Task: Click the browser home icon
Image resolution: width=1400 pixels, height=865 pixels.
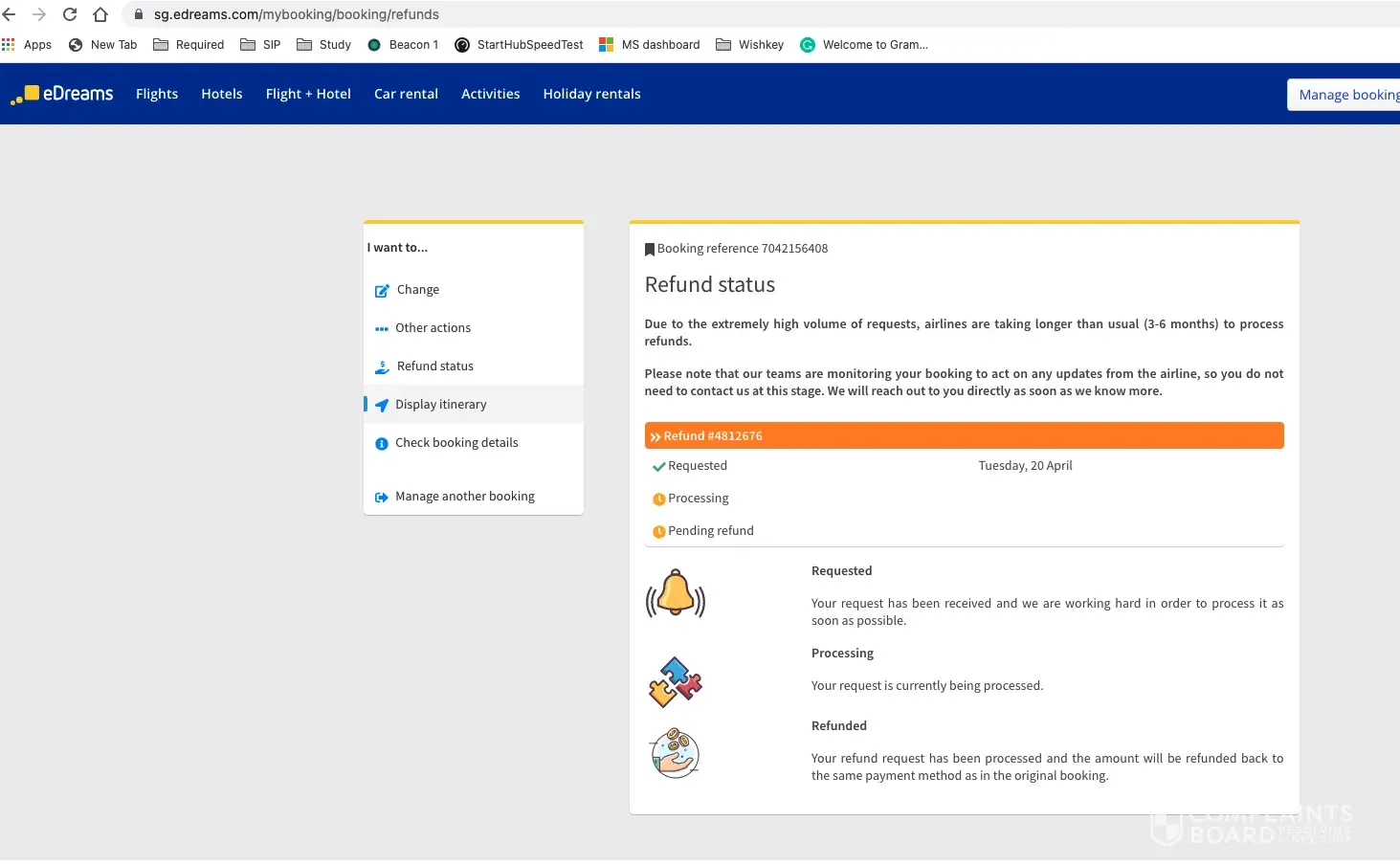Action: 100,14
